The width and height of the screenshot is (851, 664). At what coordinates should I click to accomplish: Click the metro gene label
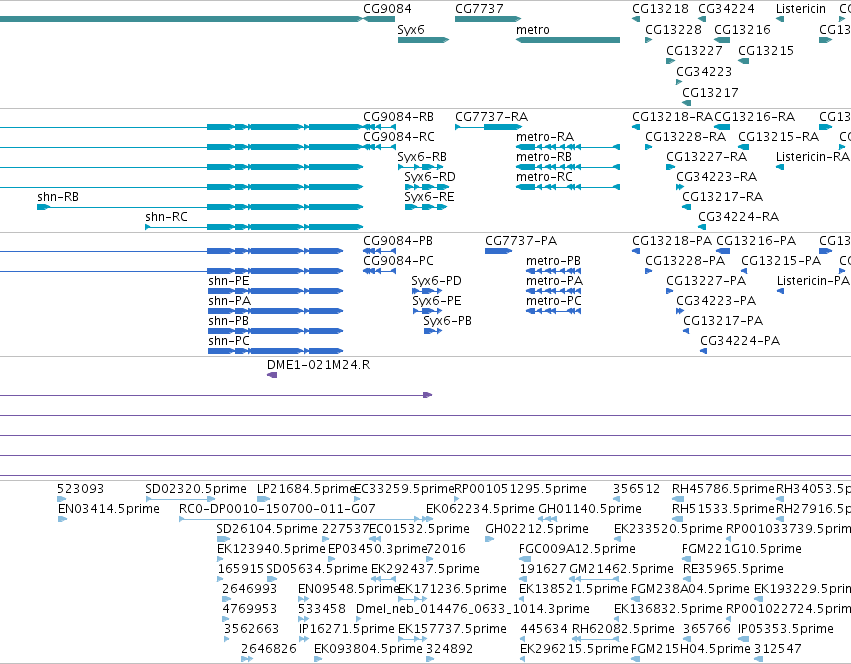532,30
